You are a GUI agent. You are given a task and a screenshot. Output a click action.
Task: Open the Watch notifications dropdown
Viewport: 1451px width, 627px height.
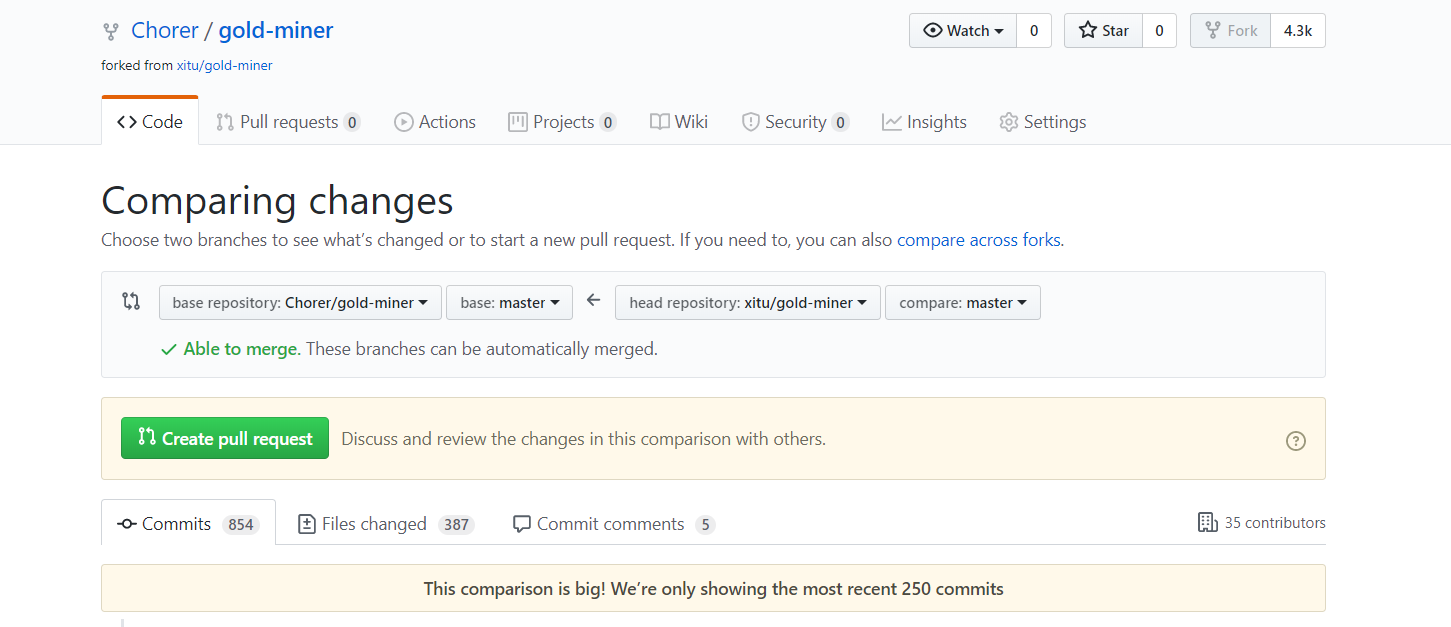click(x=963, y=31)
